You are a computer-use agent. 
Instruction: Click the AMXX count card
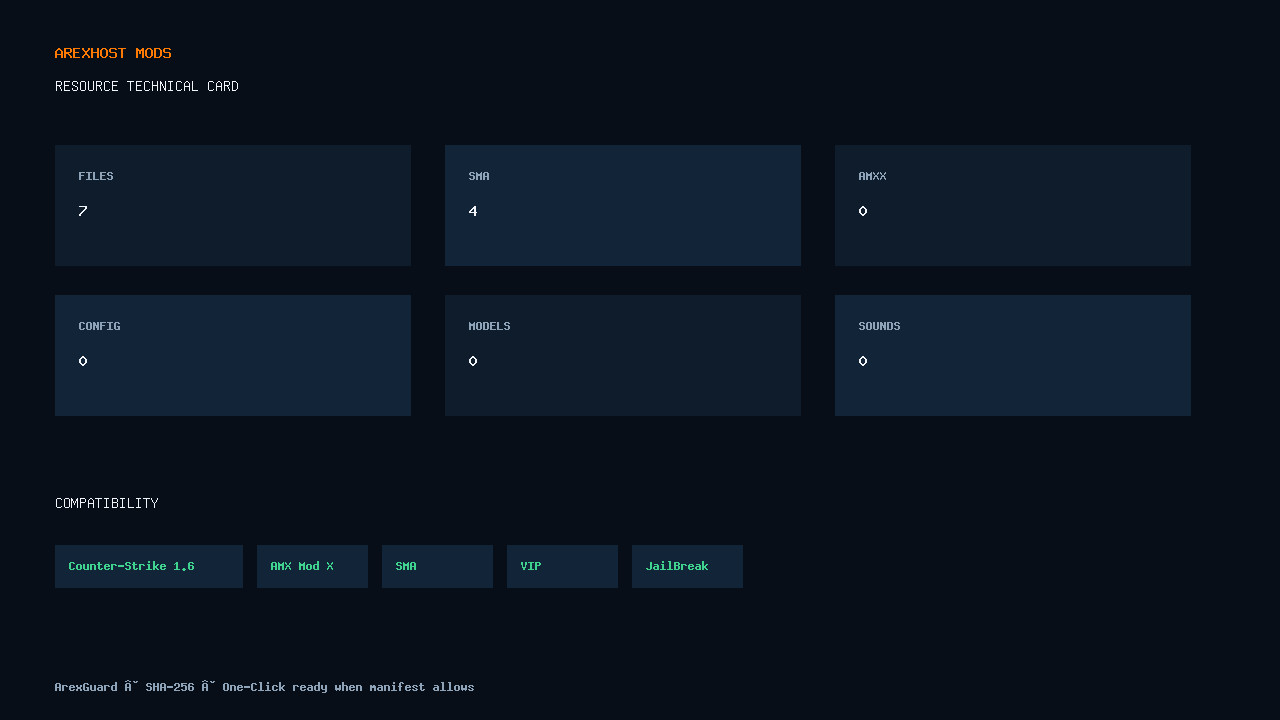click(x=1013, y=205)
